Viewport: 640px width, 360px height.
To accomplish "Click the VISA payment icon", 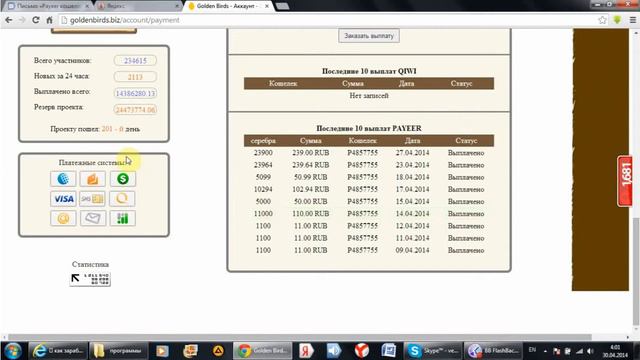I will (x=63, y=199).
